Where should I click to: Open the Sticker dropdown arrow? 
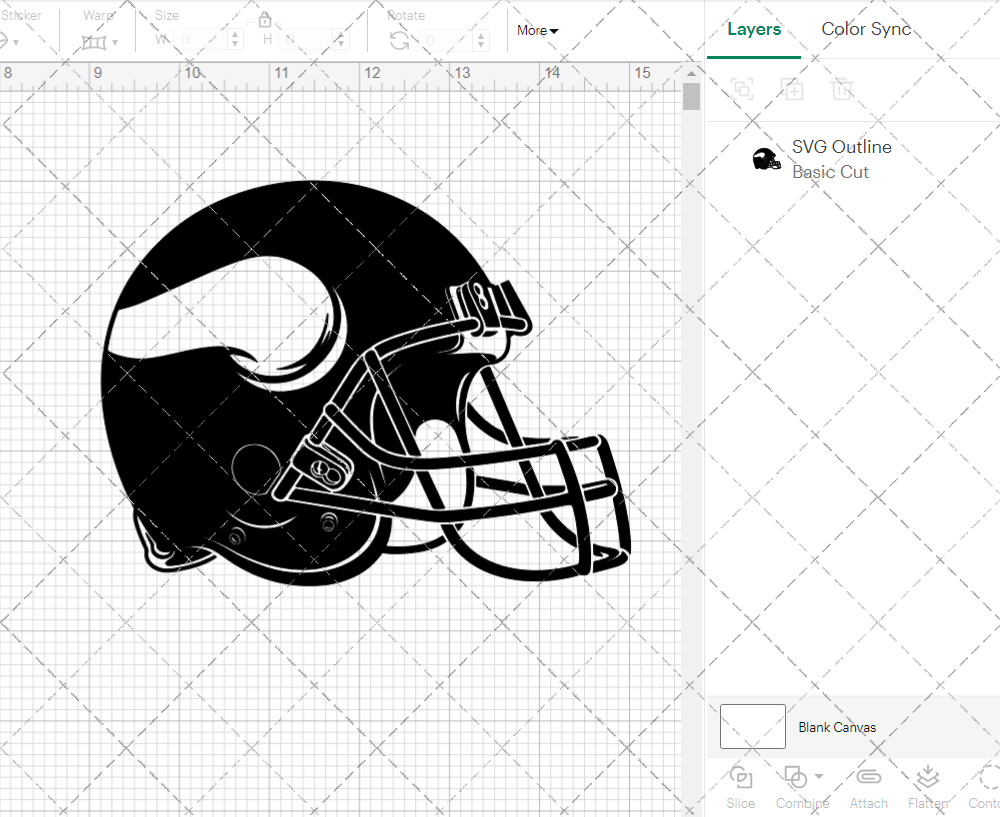point(15,43)
